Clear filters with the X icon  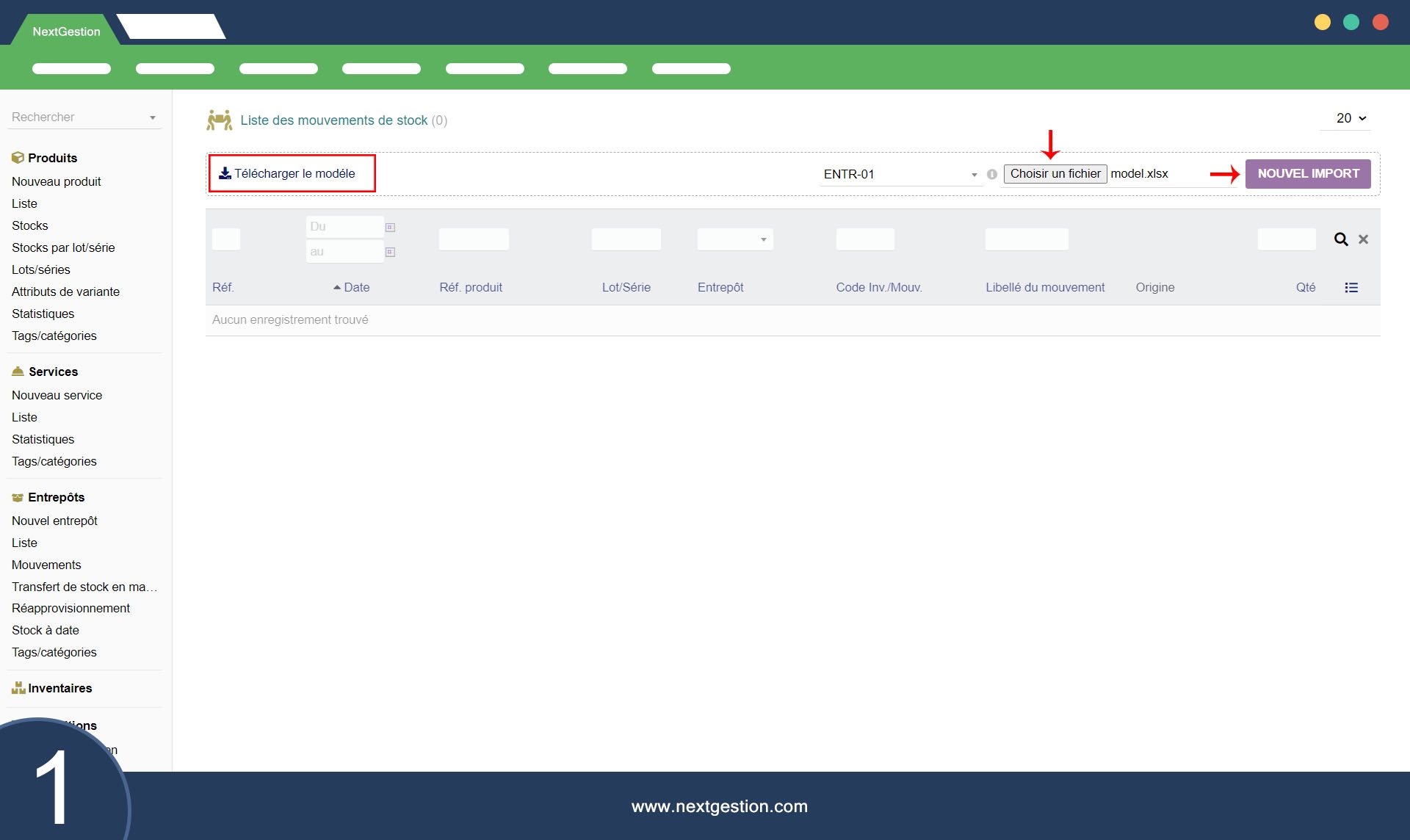pyautogui.click(x=1363, y=239)
